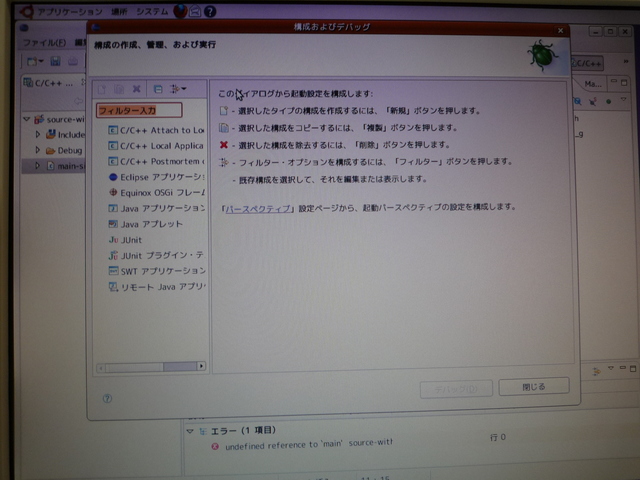
Task: Expand the Includes tree node
Action: point(38,134)
